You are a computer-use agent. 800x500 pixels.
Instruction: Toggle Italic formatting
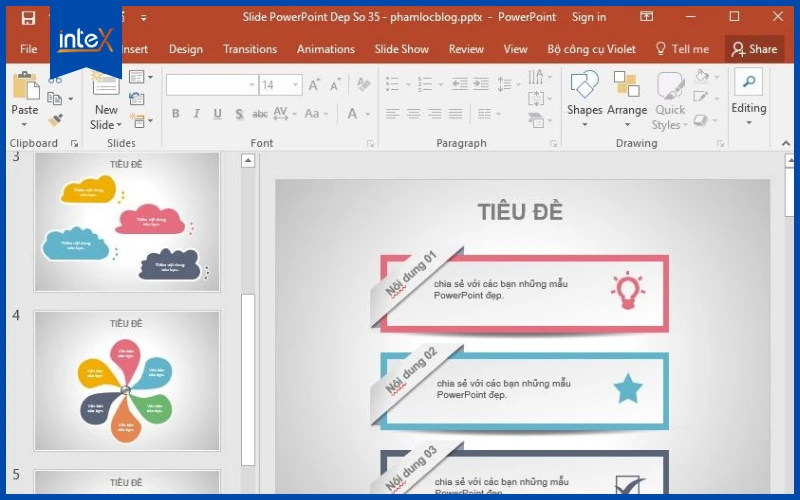pyautogui.click(x=196, y=113)
